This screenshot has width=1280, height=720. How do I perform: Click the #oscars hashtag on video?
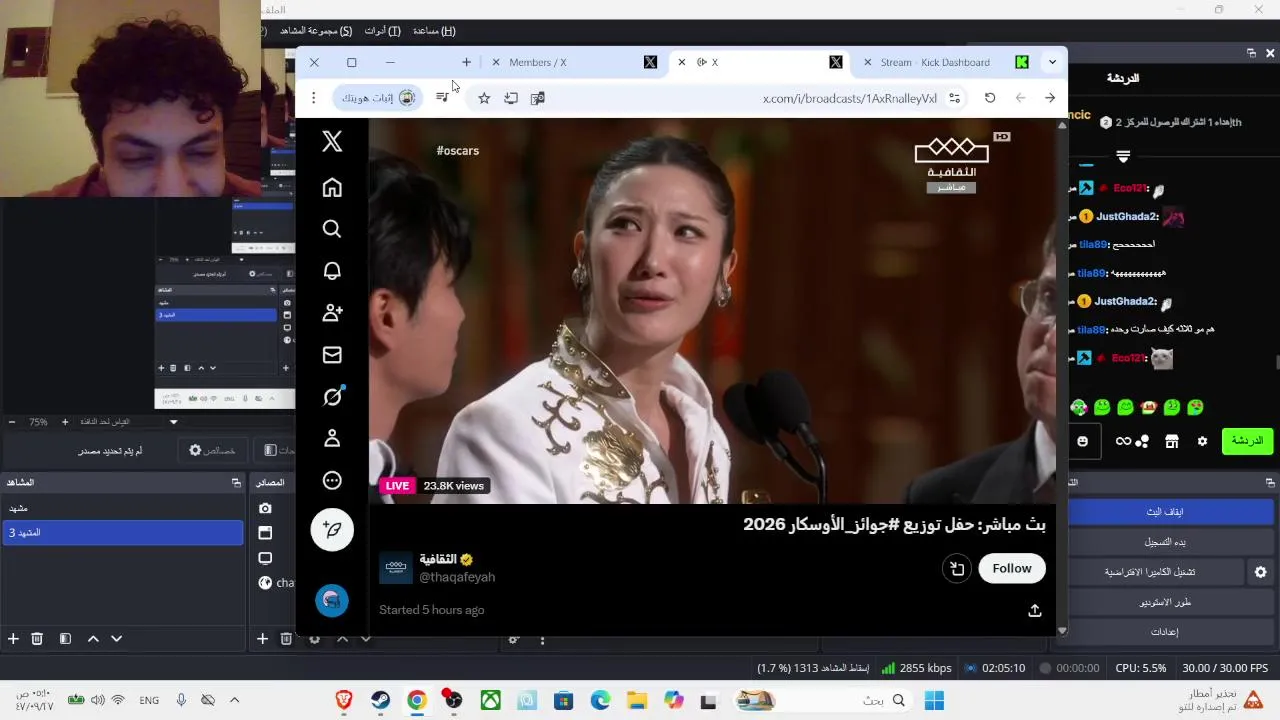click(x=458, y=151)
